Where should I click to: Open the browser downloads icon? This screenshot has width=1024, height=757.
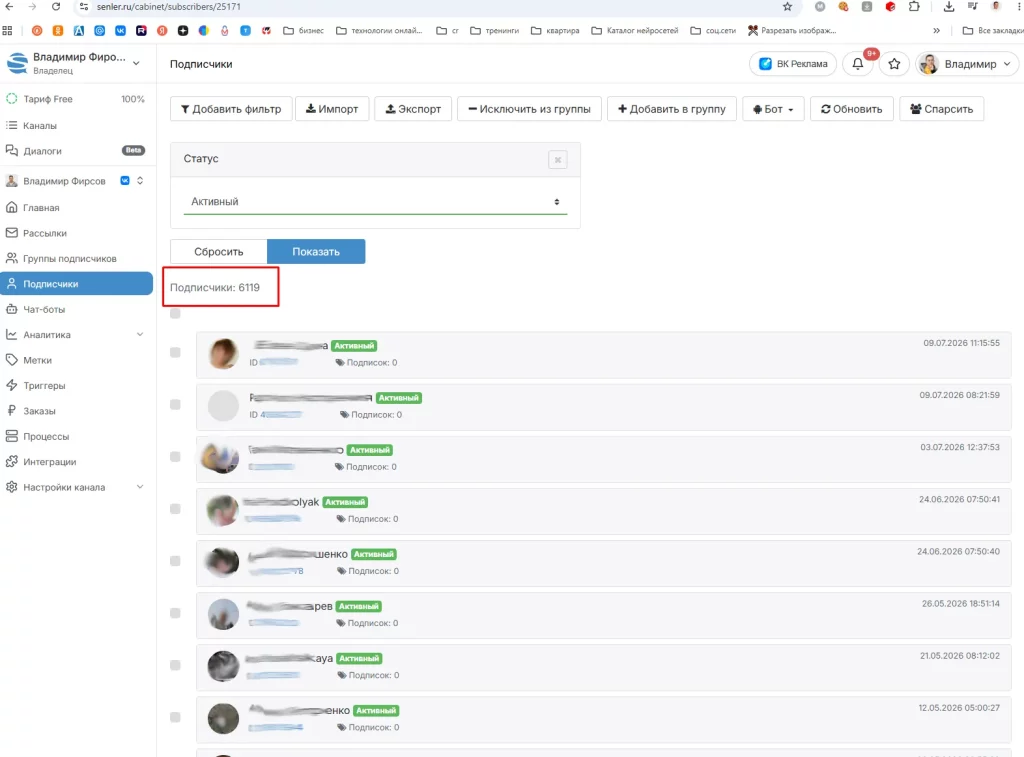(x=949, y=7)
